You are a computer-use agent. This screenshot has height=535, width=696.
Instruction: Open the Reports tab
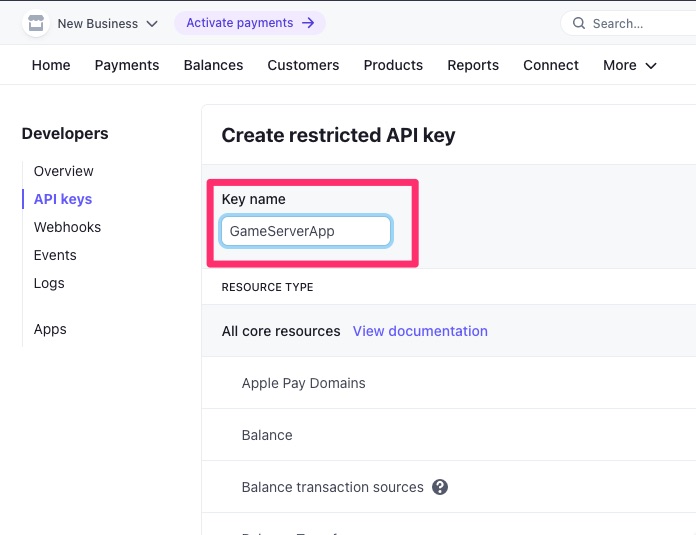tap(473, 65)
